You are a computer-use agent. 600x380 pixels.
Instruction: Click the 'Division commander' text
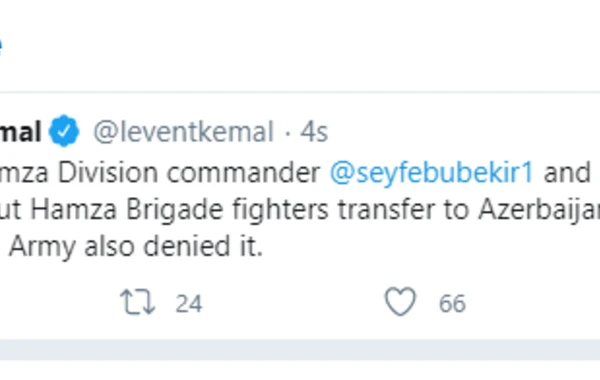pyautogui.click(x=189, y=173)
